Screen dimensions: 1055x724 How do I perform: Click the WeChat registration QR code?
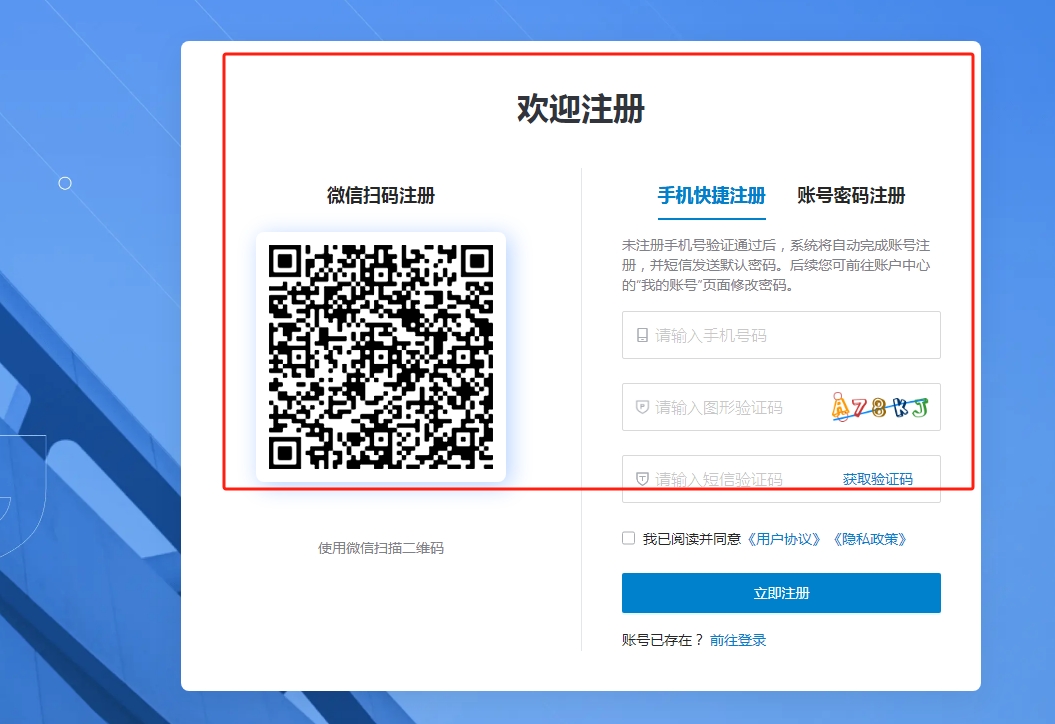click(x=381, y=357)
